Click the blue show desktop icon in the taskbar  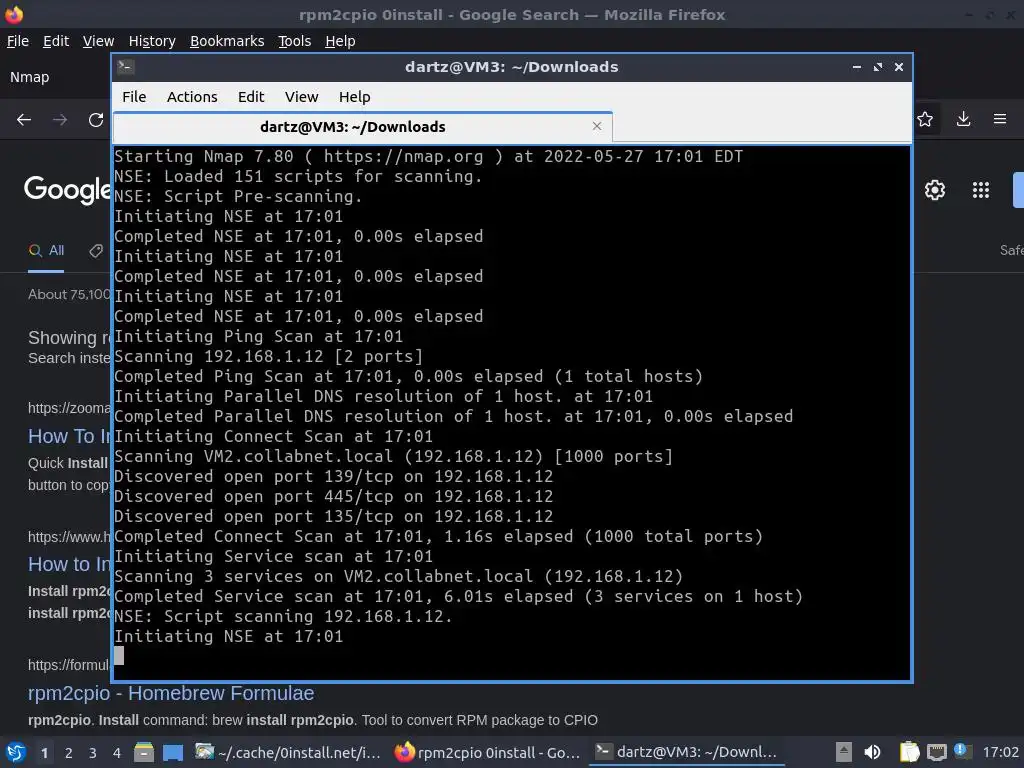tap(173, 752)
